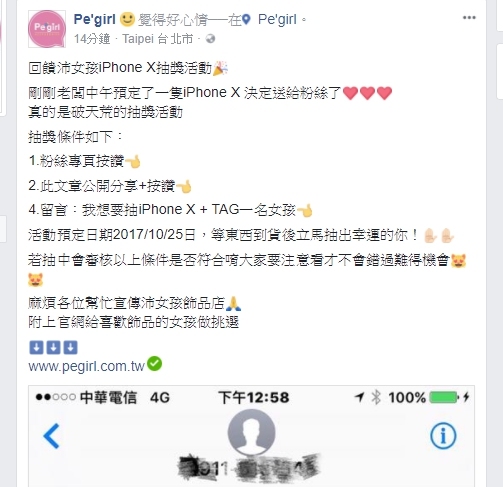Click the blue location pin icon

(x=246, y=20)
